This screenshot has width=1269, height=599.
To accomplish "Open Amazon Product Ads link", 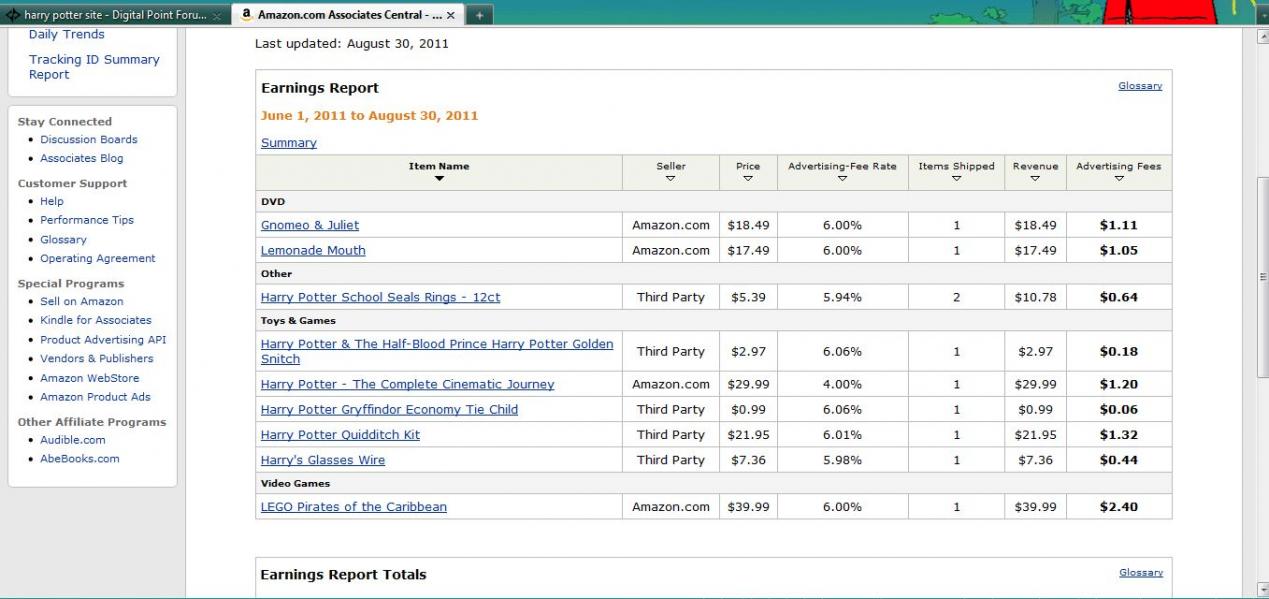I will 95,397.
